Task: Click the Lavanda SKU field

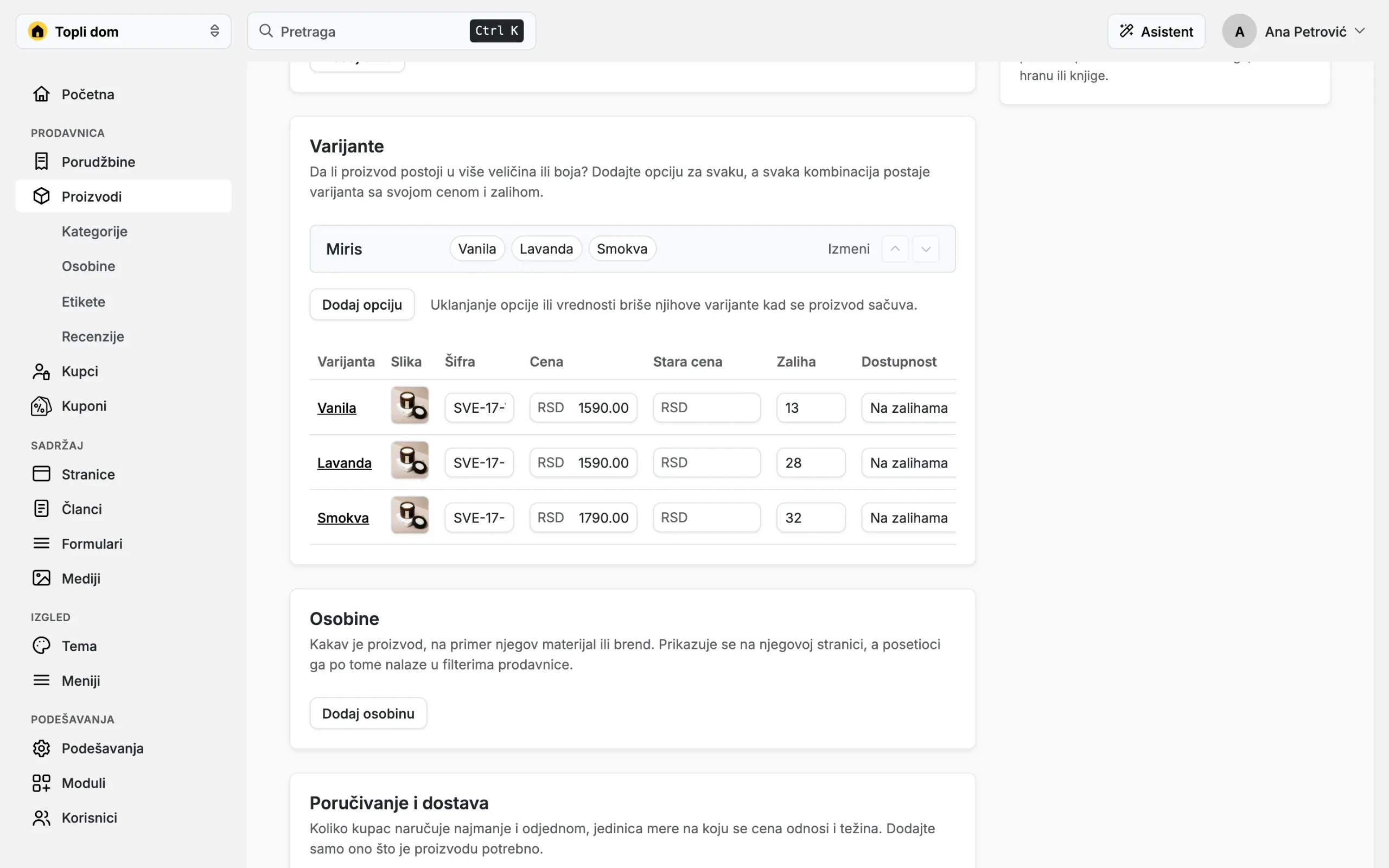Action: click(x=479, y=463)
